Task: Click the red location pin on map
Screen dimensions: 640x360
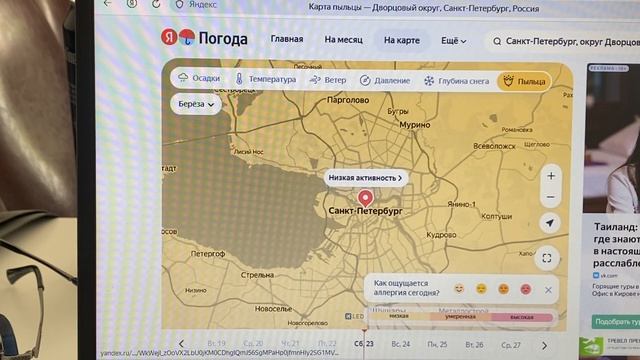Action: tap(365, 198)
